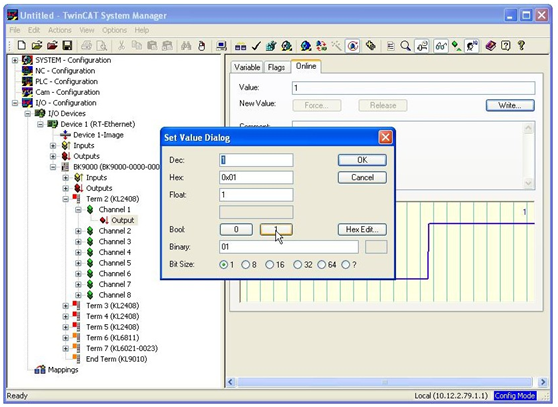This screenshot has width=558, height=407.
Task: Select Bit Size 1 radio button
Action: point(223,265)
